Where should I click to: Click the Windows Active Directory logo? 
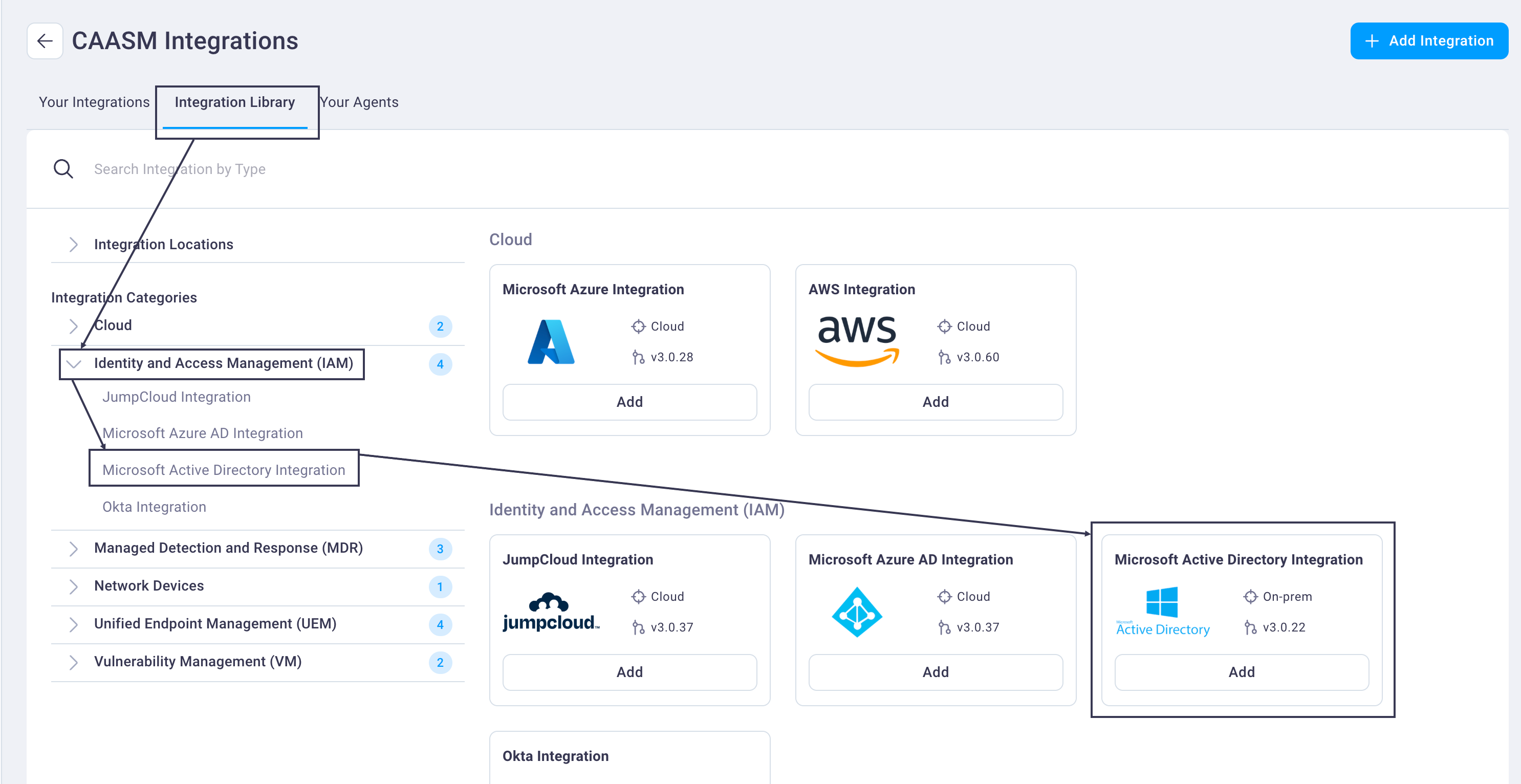coord(1162,612)
